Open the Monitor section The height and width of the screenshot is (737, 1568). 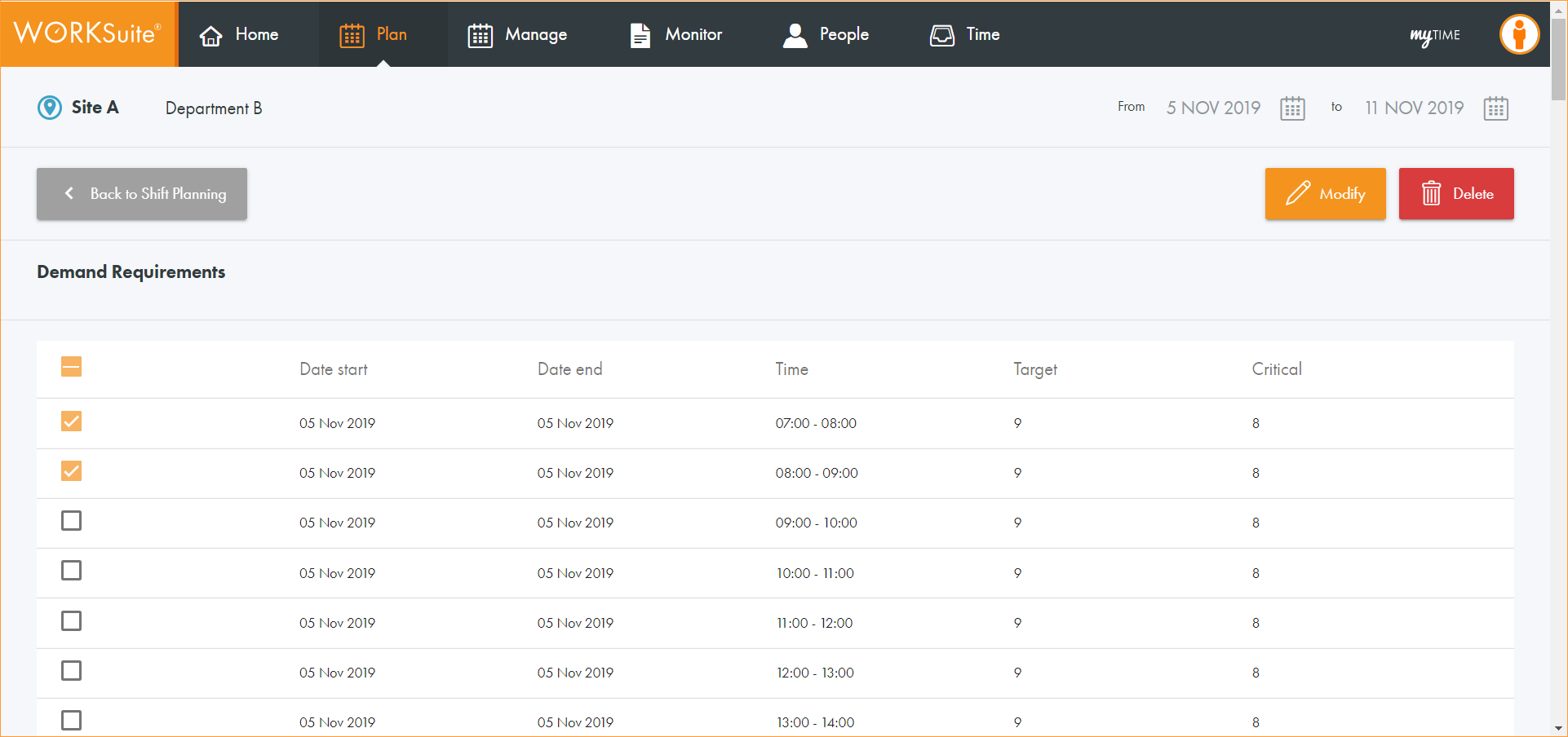point(676,34)
